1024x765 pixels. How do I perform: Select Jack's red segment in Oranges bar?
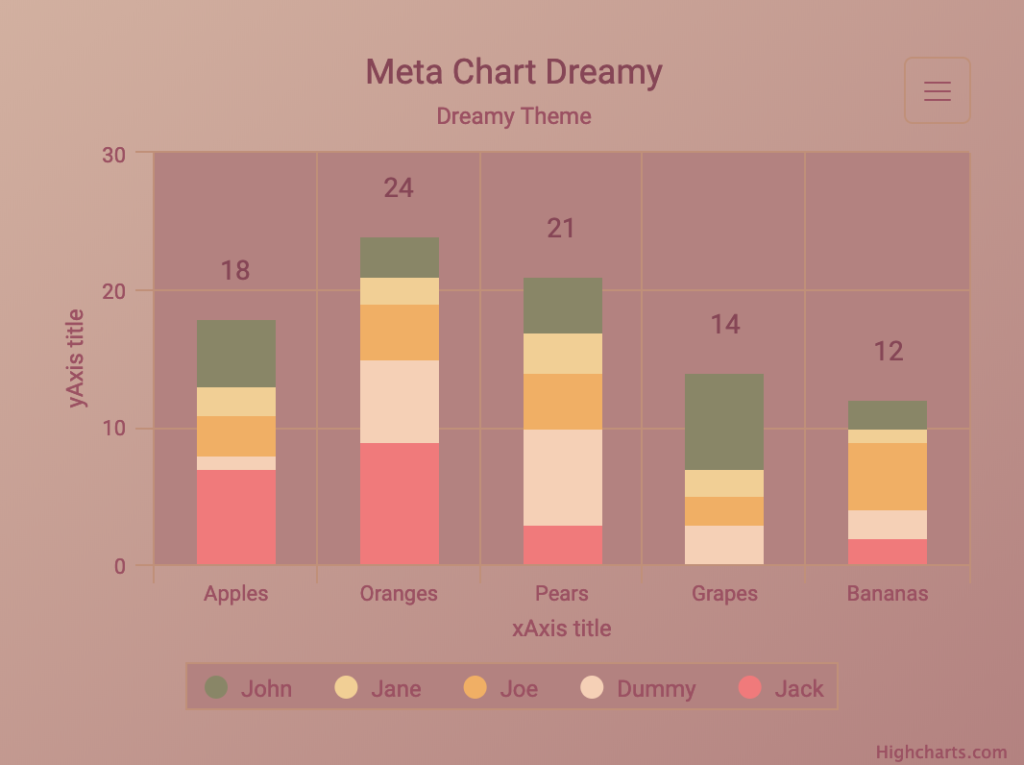point(399,503)
